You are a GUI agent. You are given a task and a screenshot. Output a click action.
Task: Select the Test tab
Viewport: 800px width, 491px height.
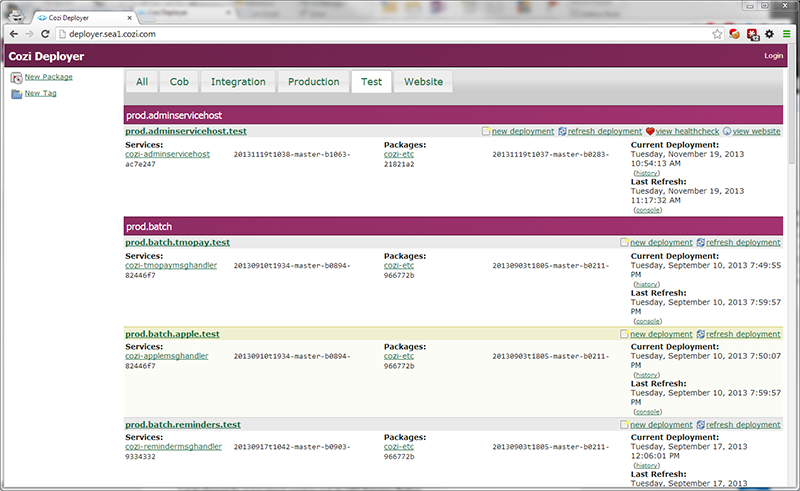[x=371, y=82]
